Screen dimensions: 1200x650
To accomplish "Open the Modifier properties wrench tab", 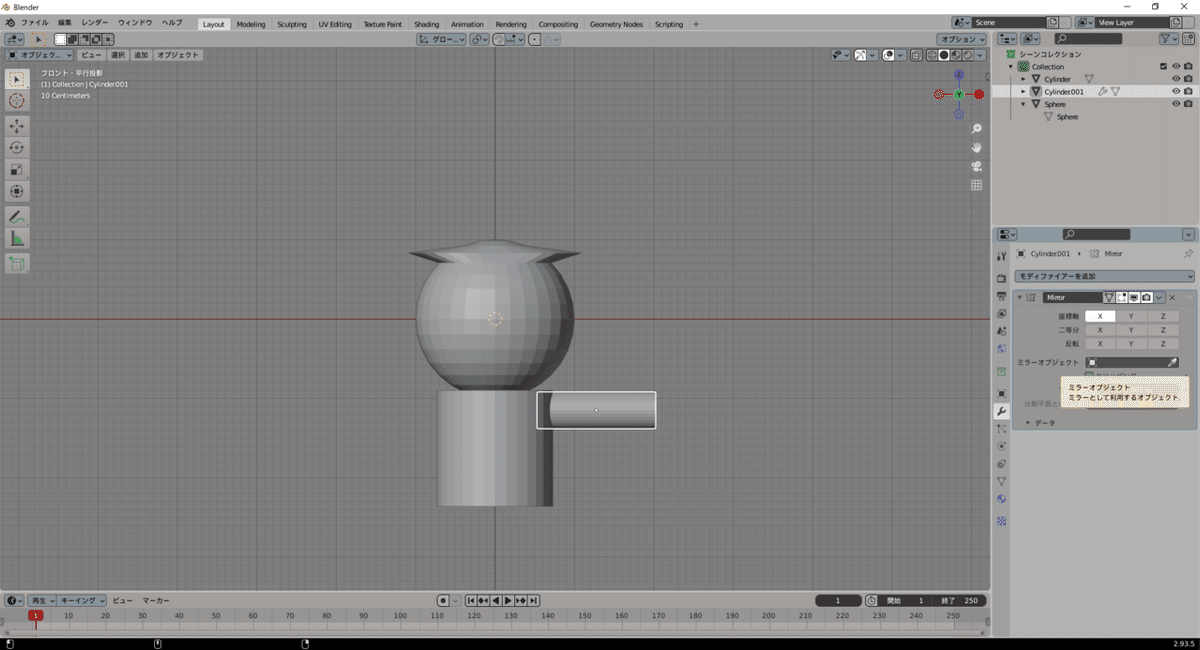I will 1001,411.
